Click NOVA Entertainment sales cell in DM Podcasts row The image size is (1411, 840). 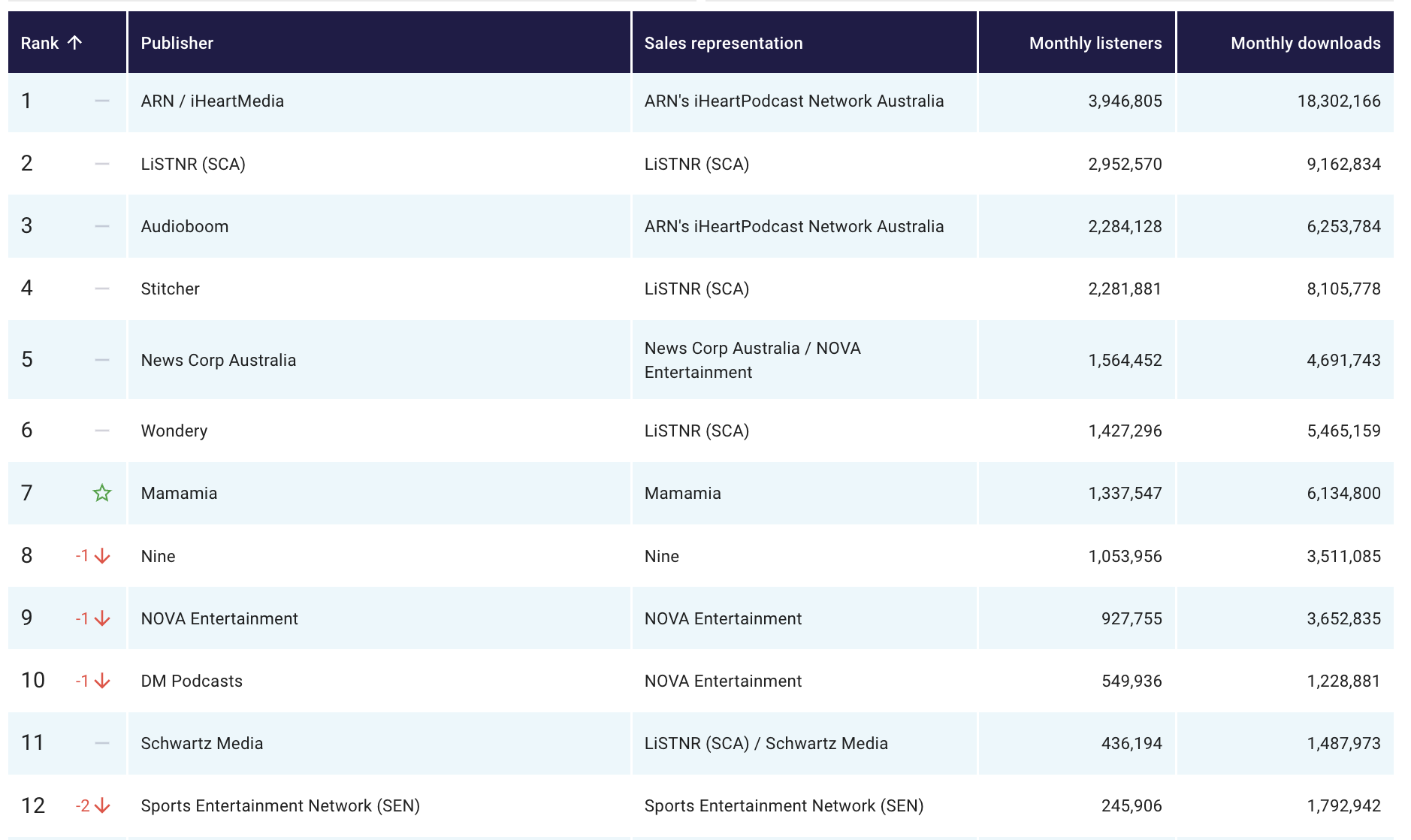click(x=724, y=681)
